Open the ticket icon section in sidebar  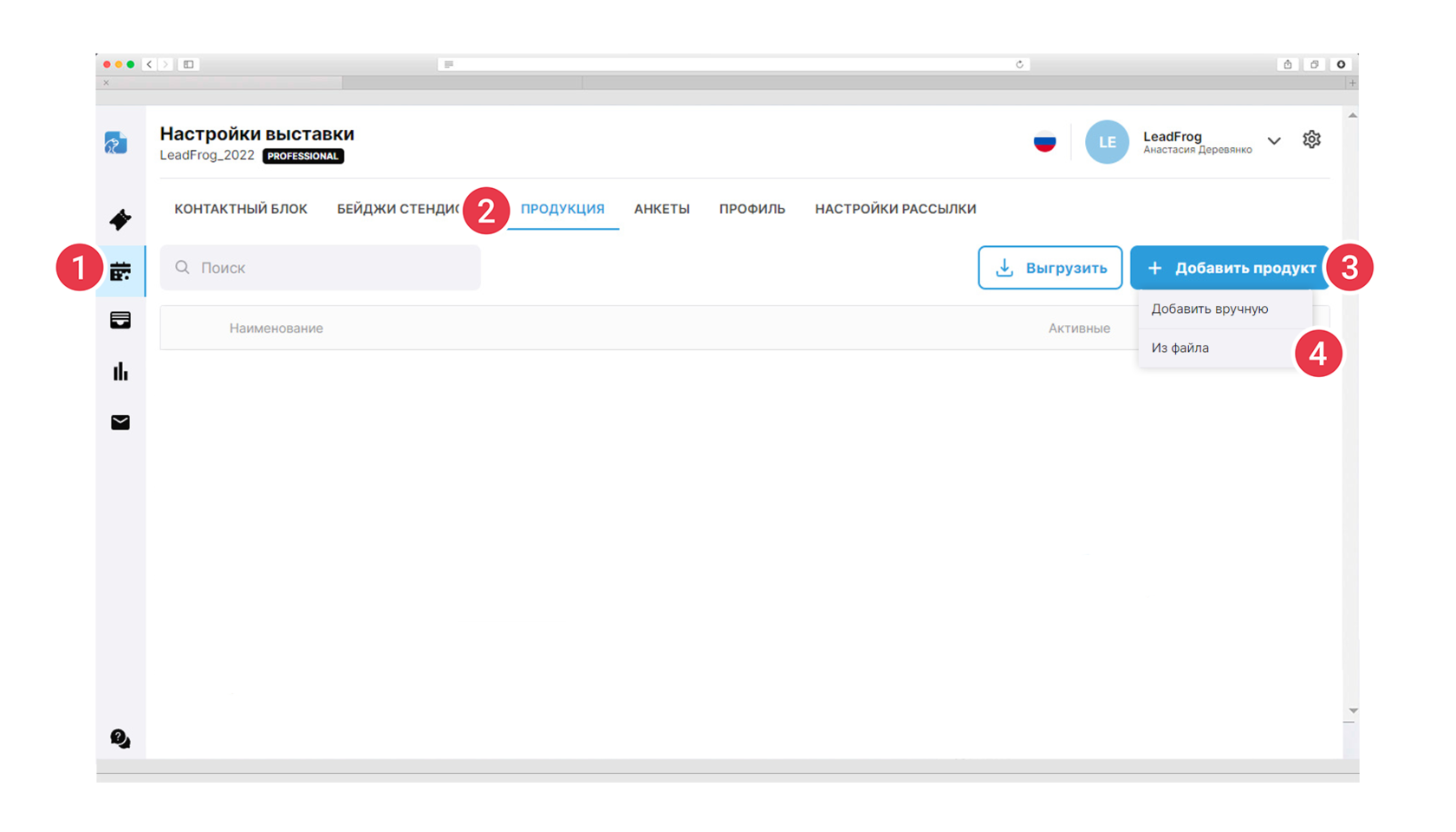120,219
